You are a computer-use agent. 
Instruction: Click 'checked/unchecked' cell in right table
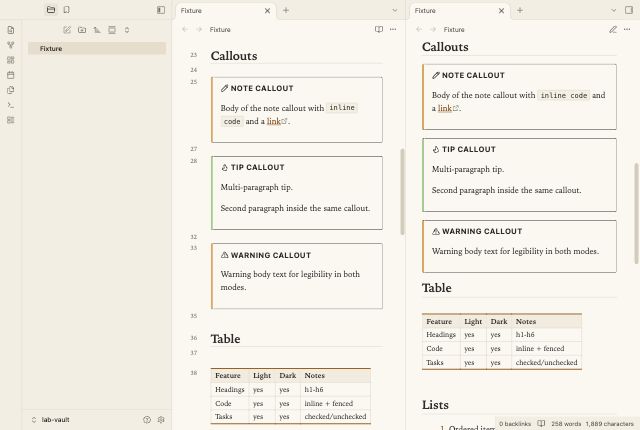tap(547, 362)
